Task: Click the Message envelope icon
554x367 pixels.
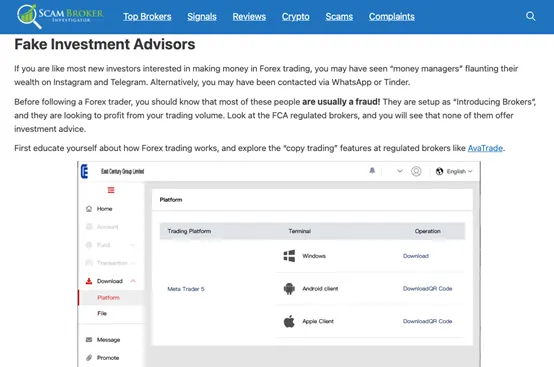Action: 89,340
